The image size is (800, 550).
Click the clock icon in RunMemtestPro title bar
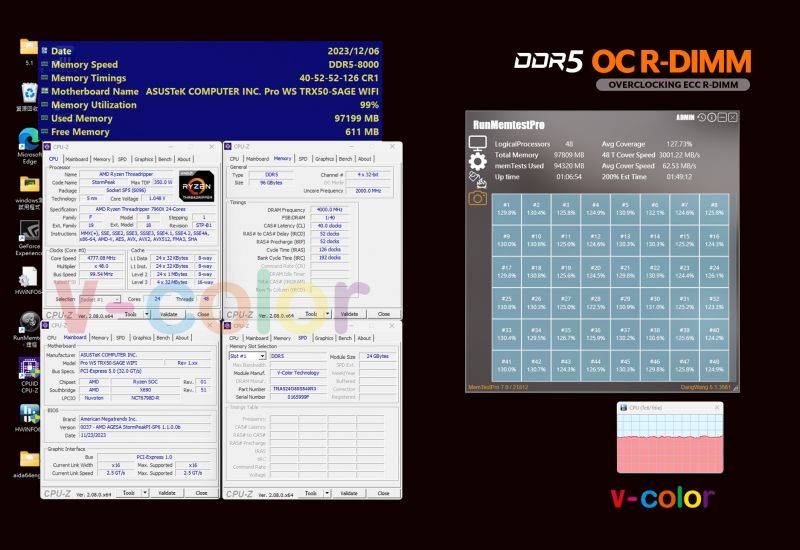pyautogui.click(x=701, y=118)
